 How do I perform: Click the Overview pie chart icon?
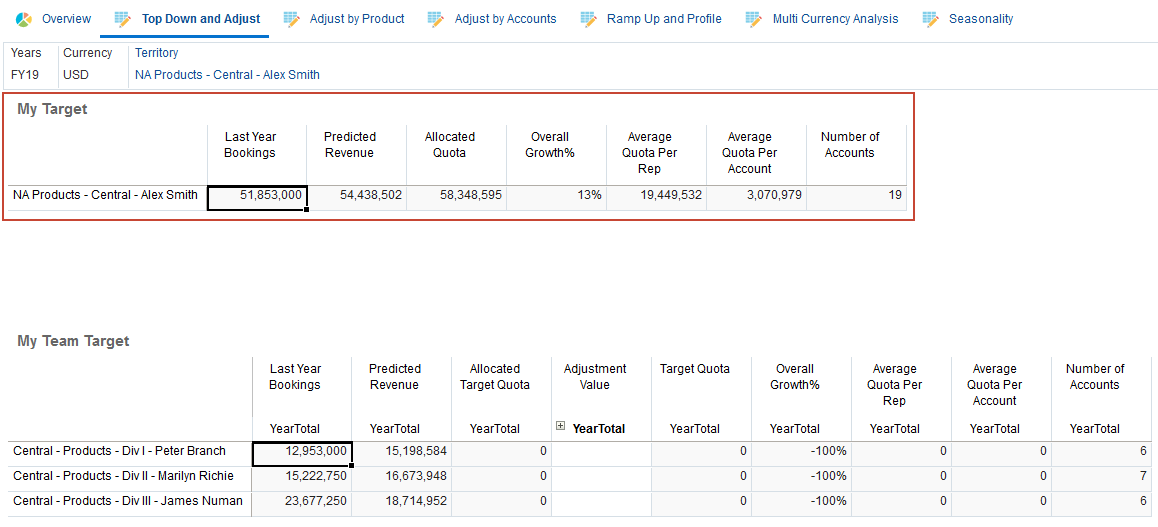(24, 19)
